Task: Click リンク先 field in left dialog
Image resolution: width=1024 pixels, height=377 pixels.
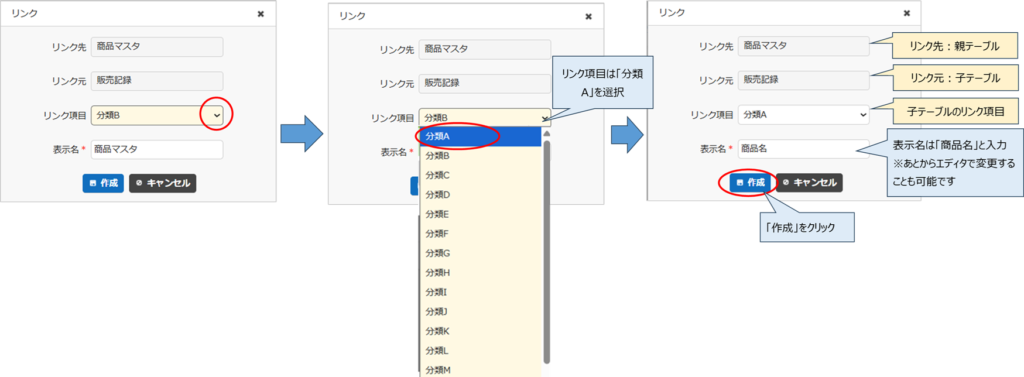Action: pyautogui.click(x=157, y=46)
